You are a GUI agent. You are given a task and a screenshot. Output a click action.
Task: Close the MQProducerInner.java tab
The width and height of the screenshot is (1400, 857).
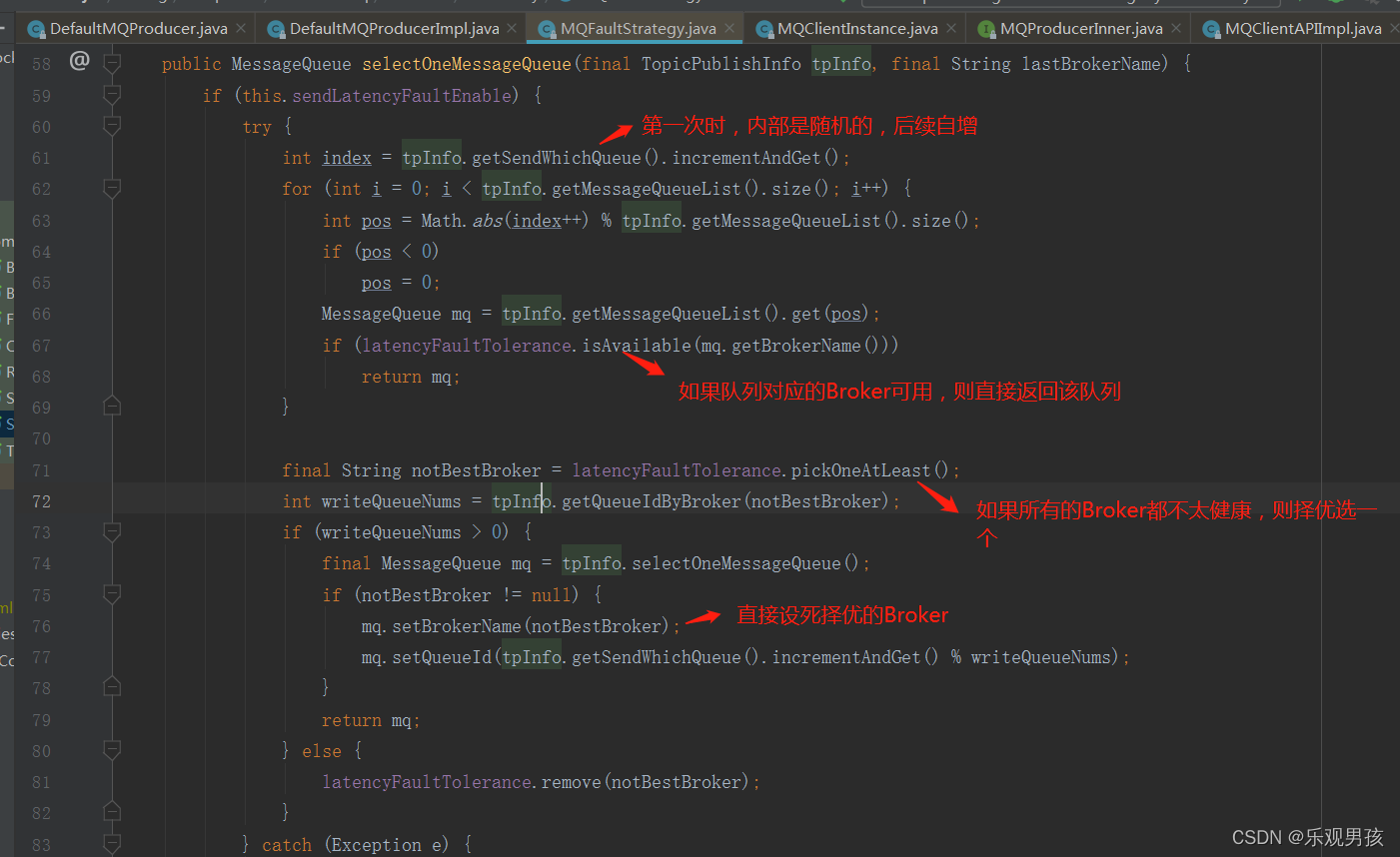coord(1175,28)
